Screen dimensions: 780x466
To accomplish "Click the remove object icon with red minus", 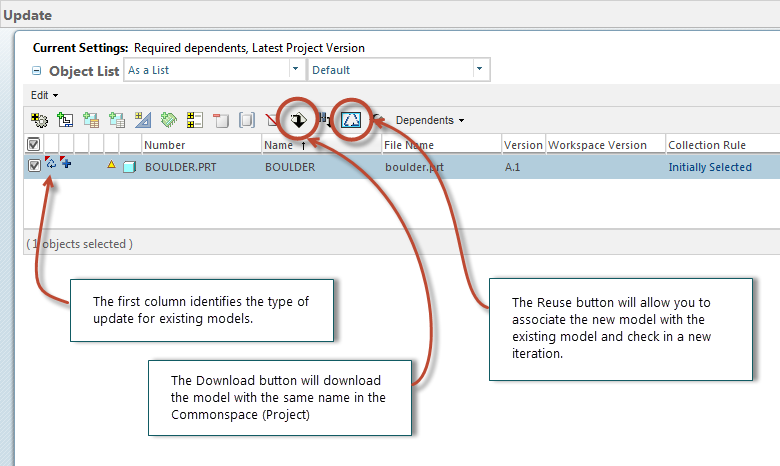I will coord(220,120).
